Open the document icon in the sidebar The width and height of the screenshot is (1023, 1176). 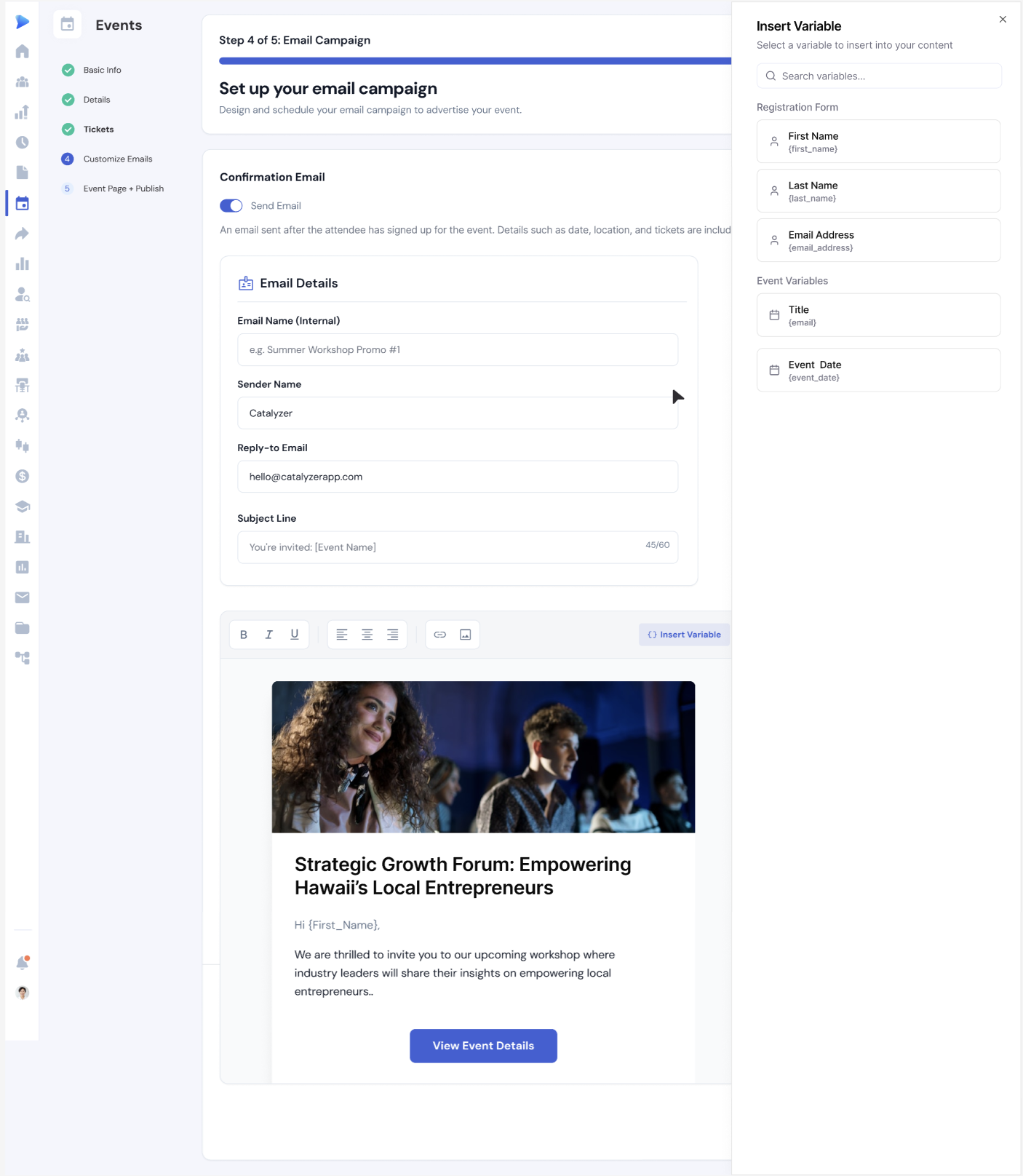[23, 172]
